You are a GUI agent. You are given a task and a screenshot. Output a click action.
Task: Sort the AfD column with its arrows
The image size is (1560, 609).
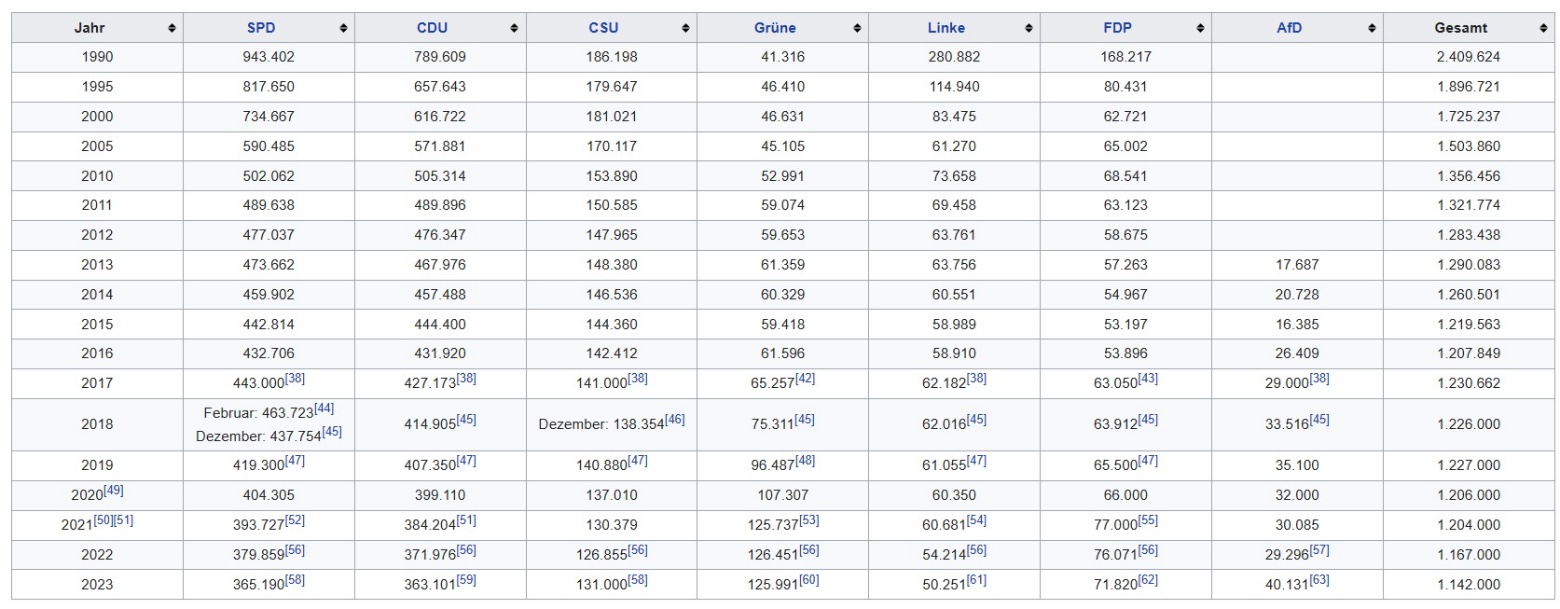click(1372, 28)
